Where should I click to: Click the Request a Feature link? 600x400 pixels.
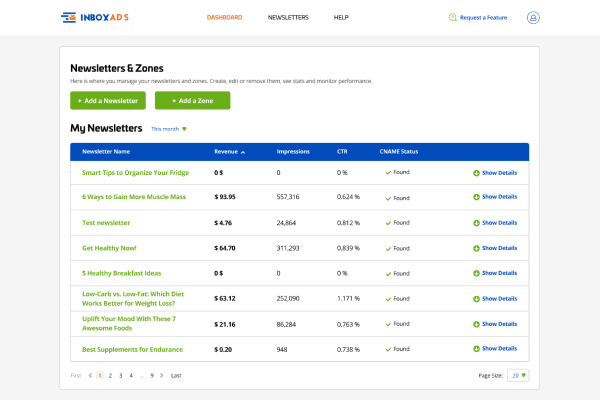click(x=483, y=18)
